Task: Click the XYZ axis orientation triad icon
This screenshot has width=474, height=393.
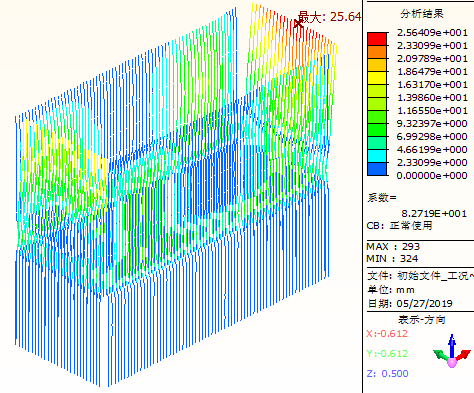Action: pos(452,351)
